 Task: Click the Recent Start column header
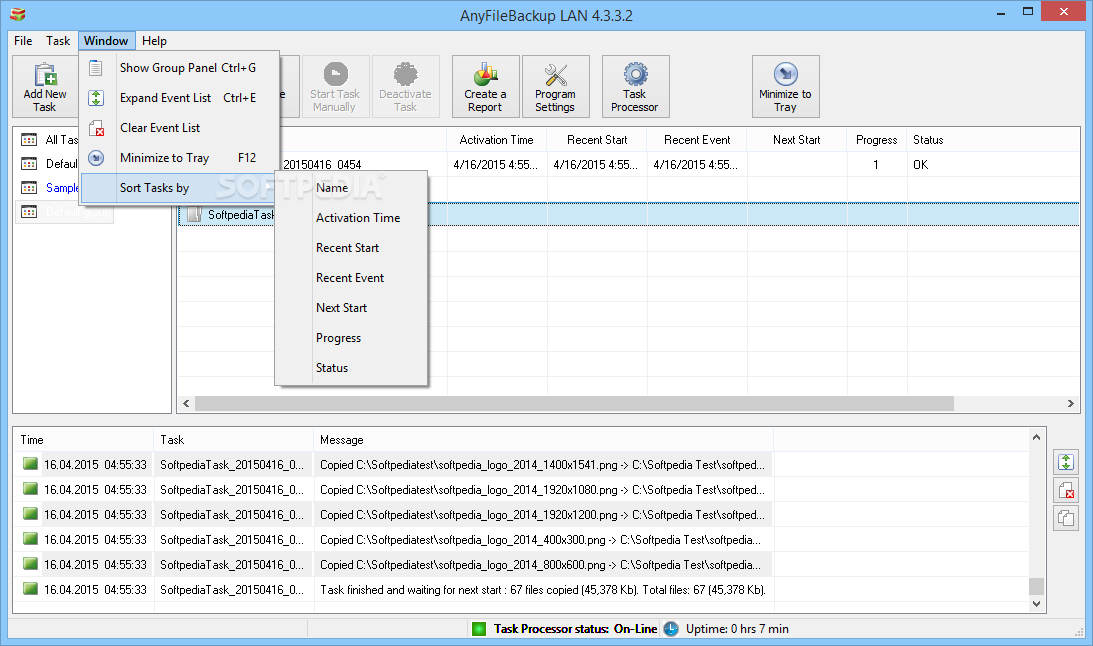coord(597,140)
